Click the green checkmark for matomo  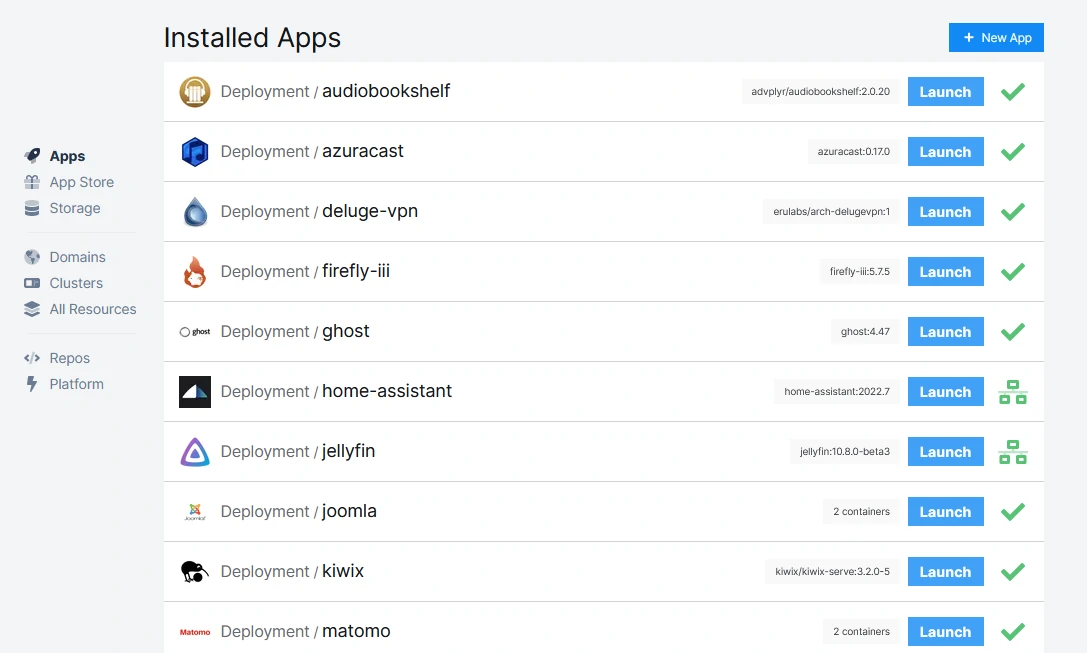tap(1013, 632)
